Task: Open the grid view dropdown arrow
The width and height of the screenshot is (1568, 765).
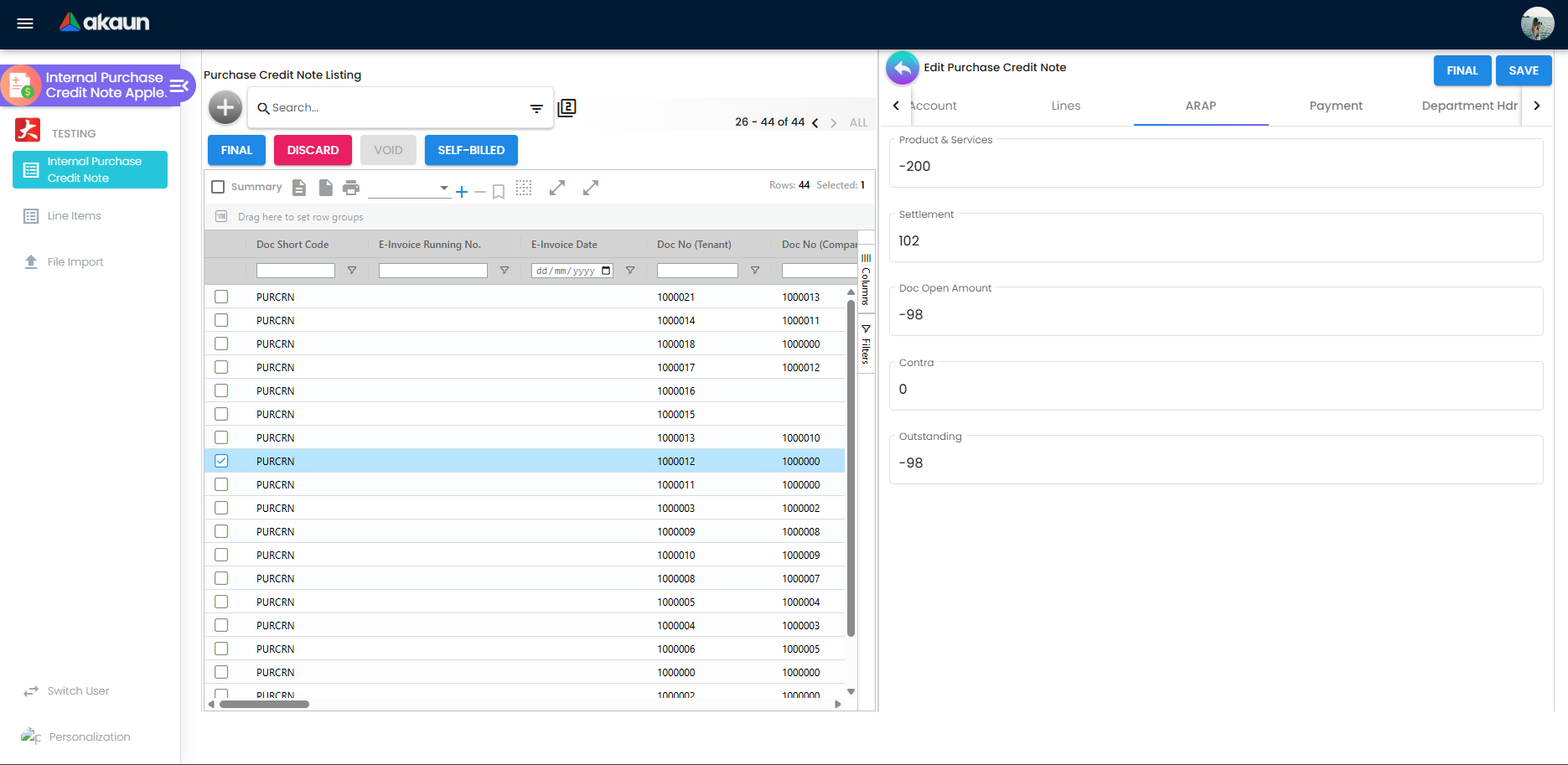Action: click(x=444, y=188)
